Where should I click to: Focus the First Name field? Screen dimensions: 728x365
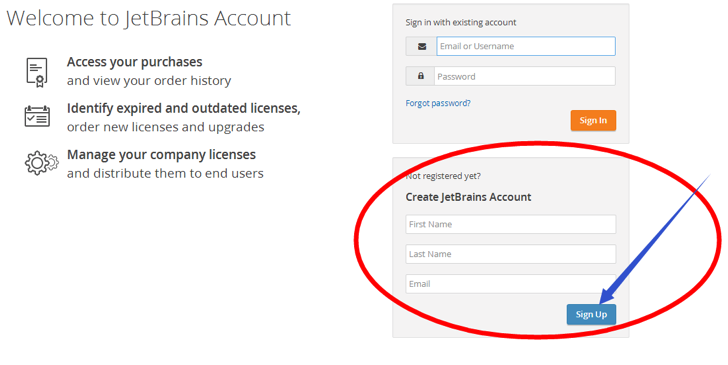[x=511, y=224]
